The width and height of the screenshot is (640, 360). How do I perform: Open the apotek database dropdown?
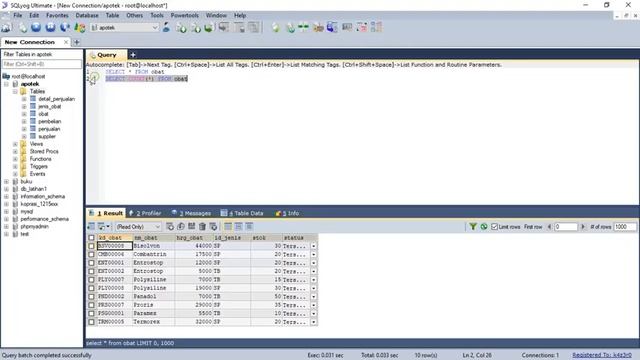[x=155, y=28]
